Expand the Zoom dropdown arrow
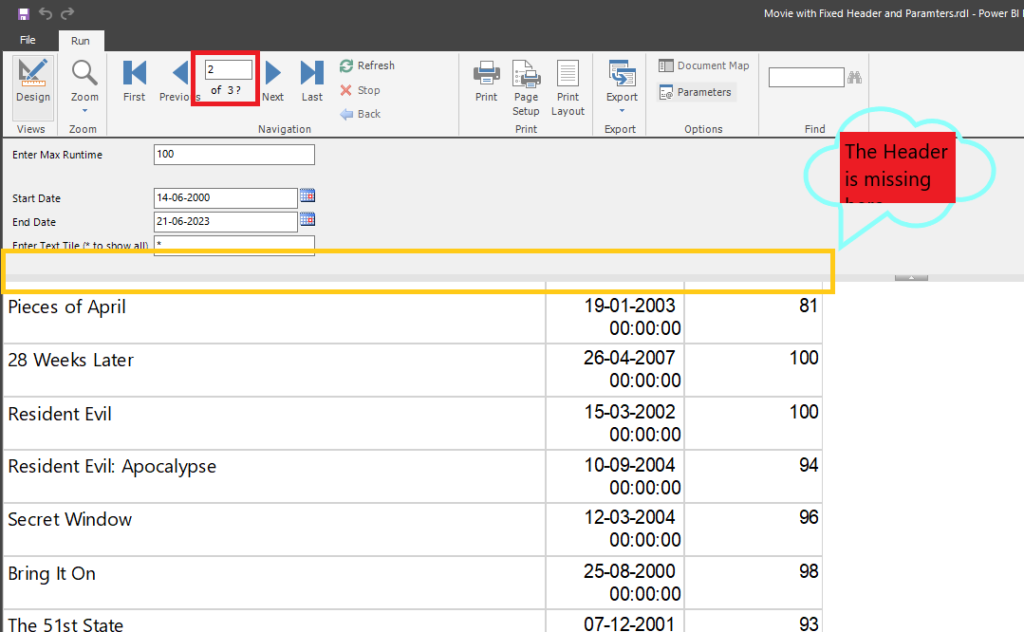 click(x=85, y=110)
